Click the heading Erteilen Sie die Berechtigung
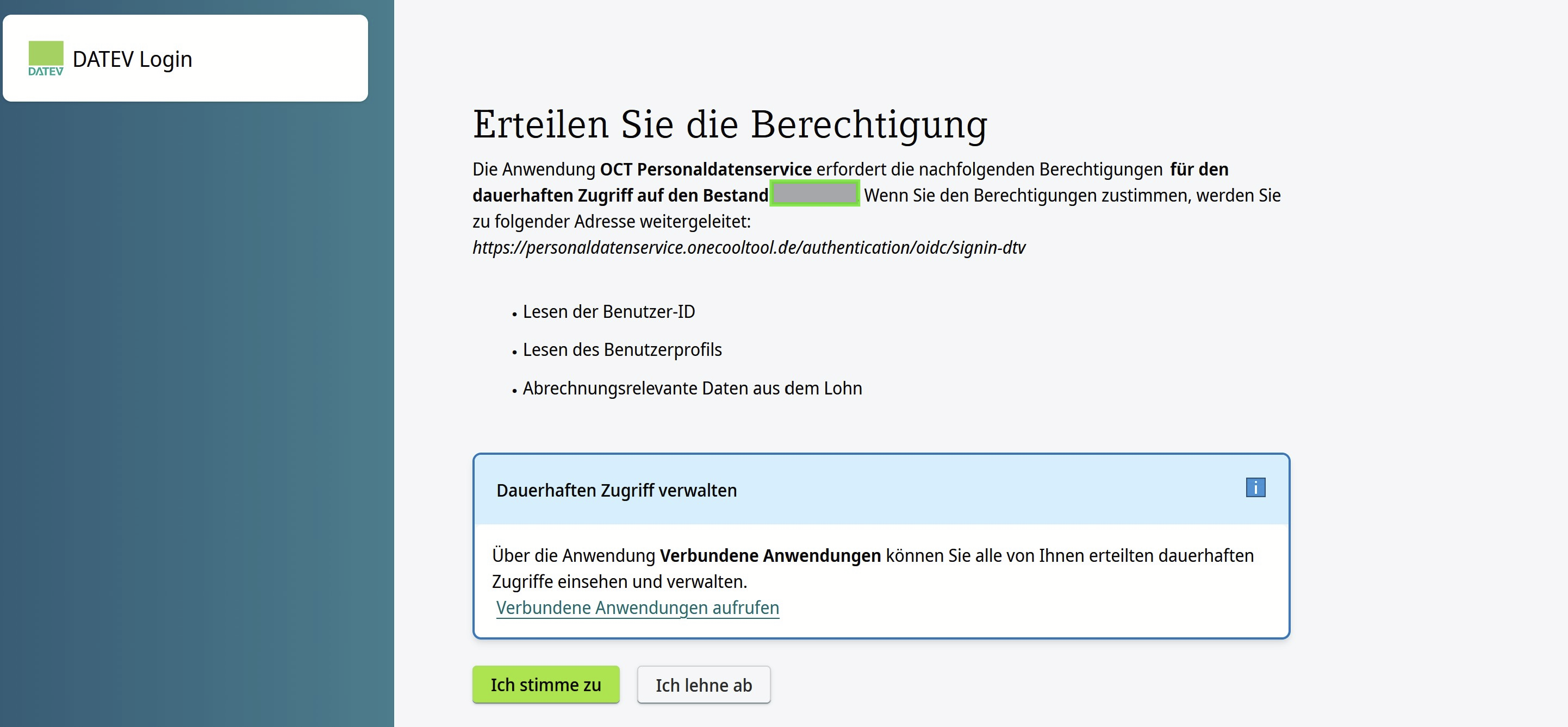 (x=730, y=125)
